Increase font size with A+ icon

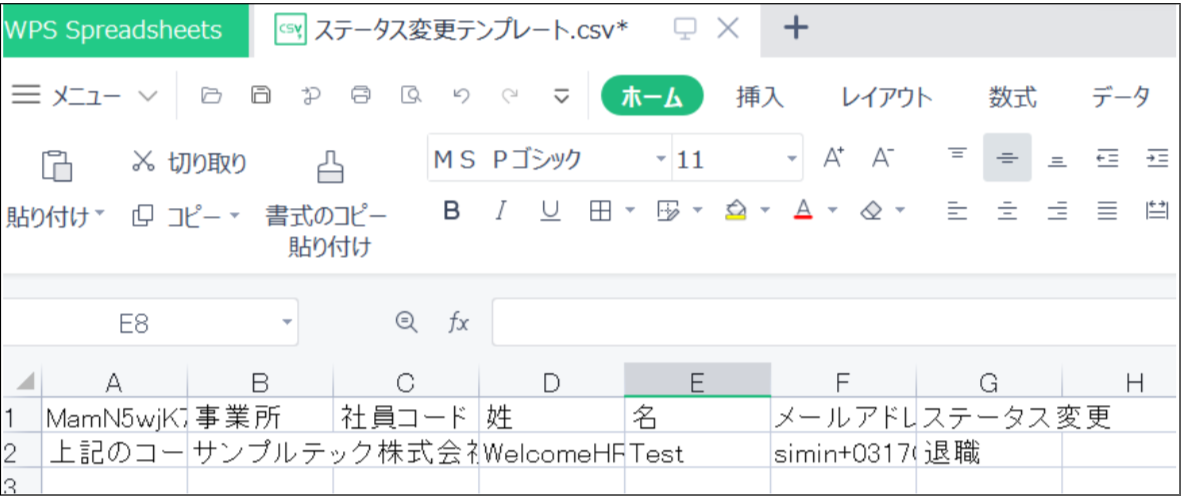[x=833, y=158]
